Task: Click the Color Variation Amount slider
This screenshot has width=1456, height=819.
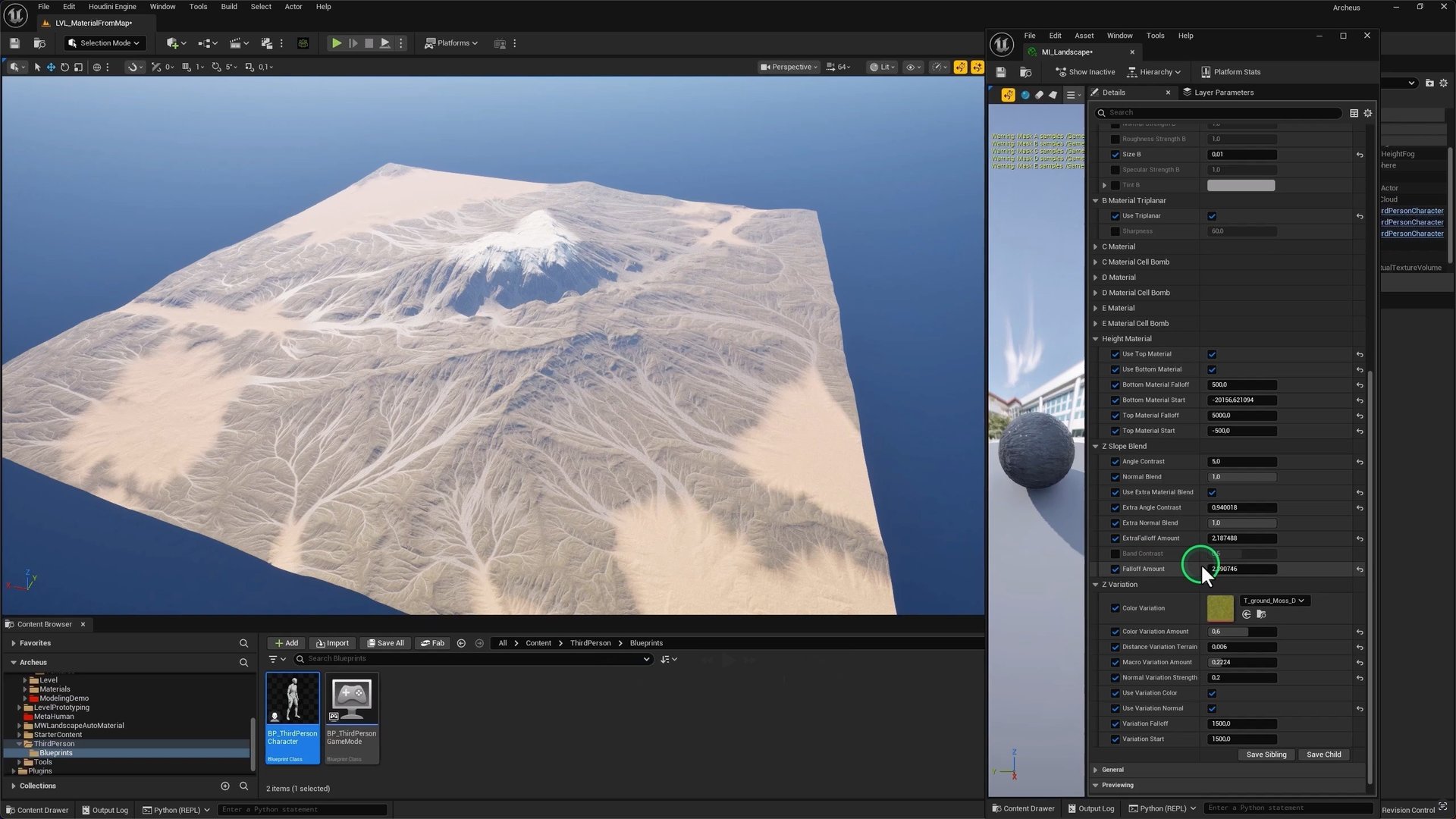Action: pos(1241,632)
